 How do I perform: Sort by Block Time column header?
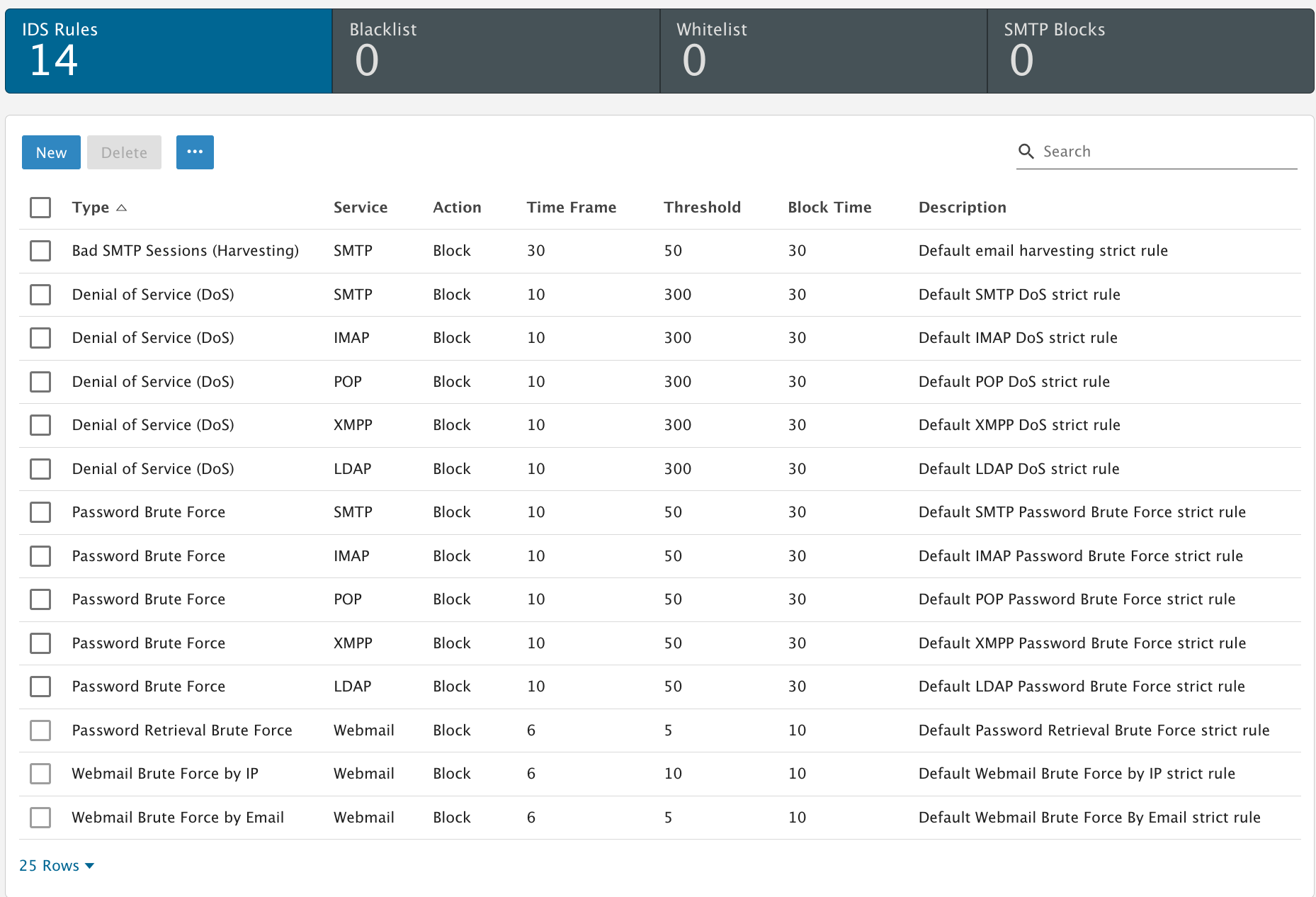click(x=829, y=208)
